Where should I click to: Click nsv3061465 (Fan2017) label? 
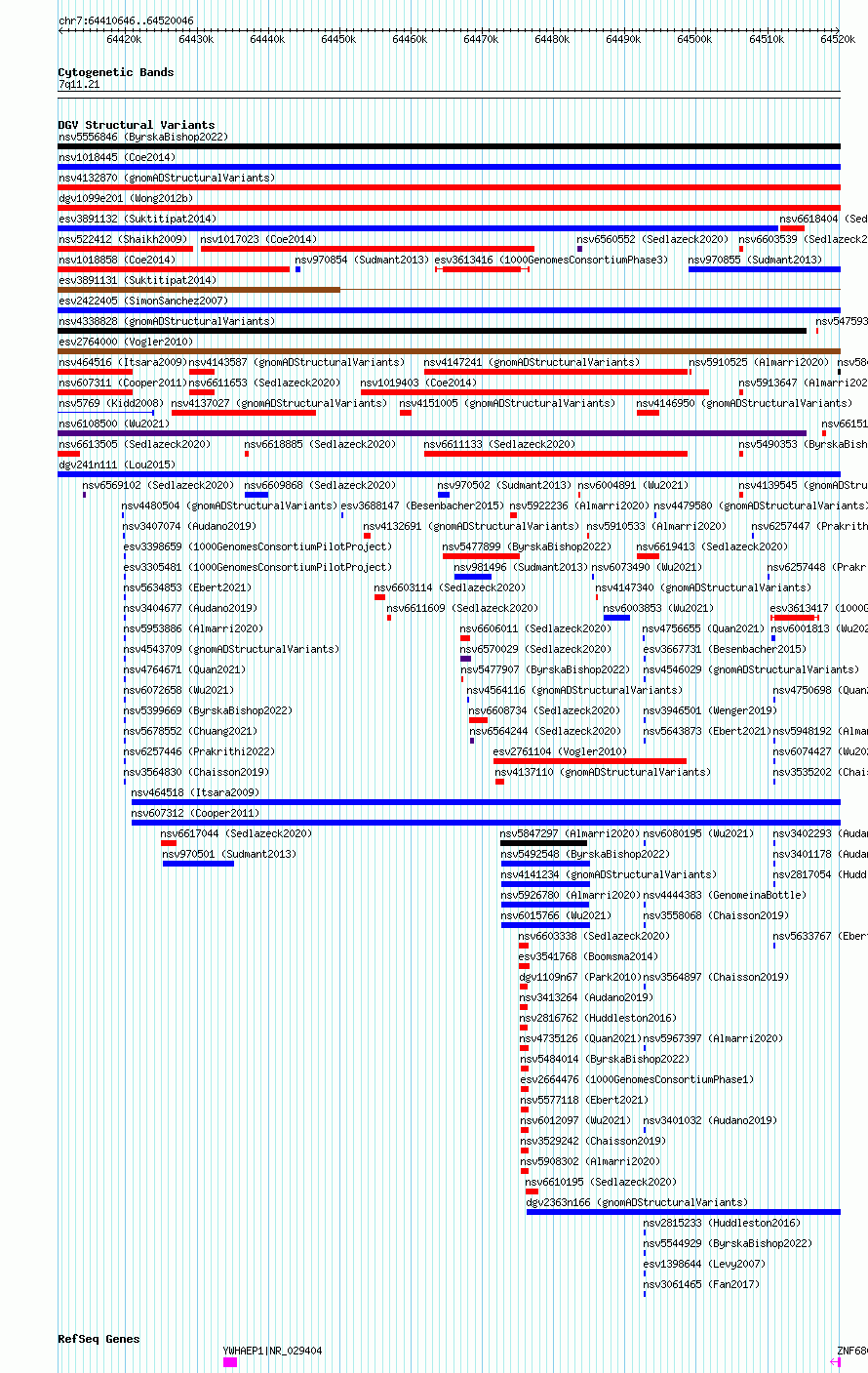click(701, 1284)
